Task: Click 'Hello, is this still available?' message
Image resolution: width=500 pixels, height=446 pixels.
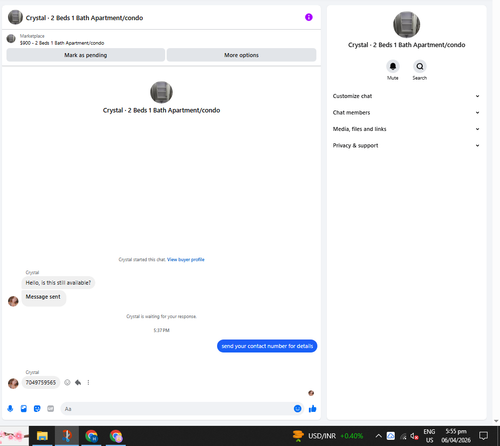Action: 58,283
